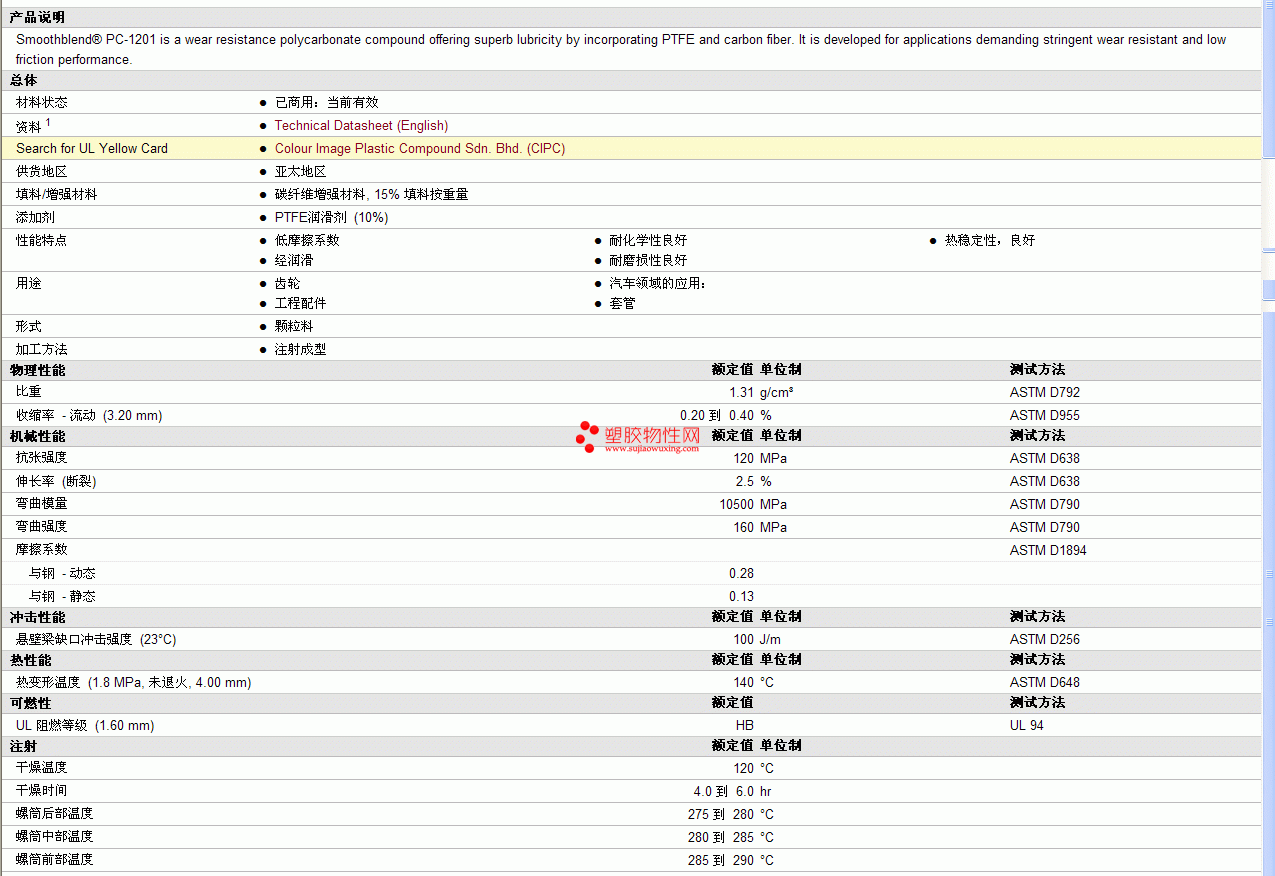Click the 比重 value 1.31

741,392
